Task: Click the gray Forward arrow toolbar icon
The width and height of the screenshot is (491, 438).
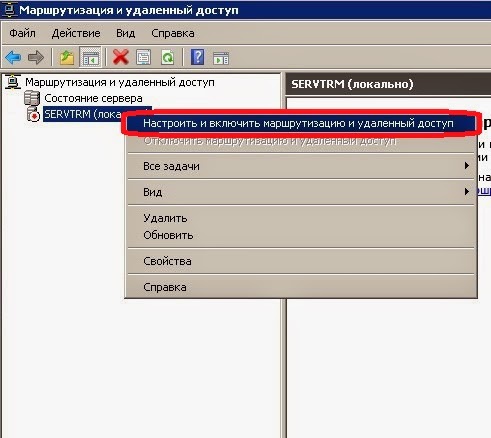Action: [36, 58]
